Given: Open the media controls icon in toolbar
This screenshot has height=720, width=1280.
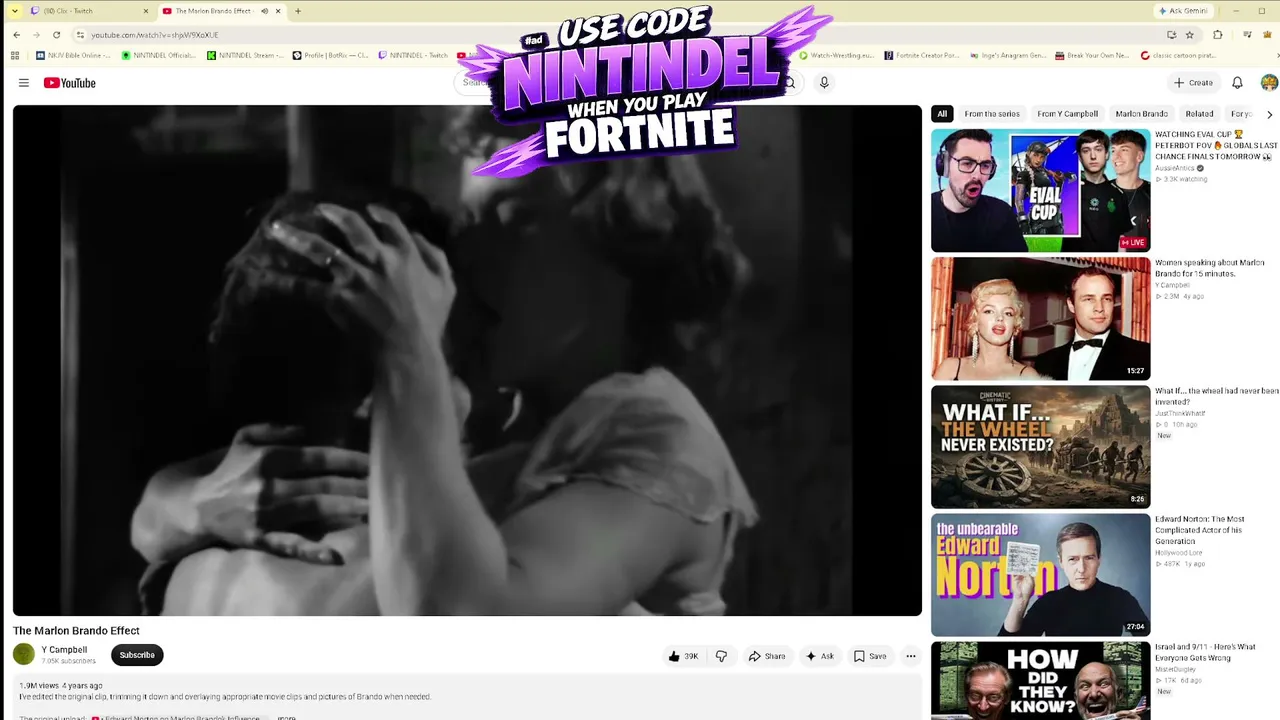Looking at the screenshot, I should (1247, 35).
